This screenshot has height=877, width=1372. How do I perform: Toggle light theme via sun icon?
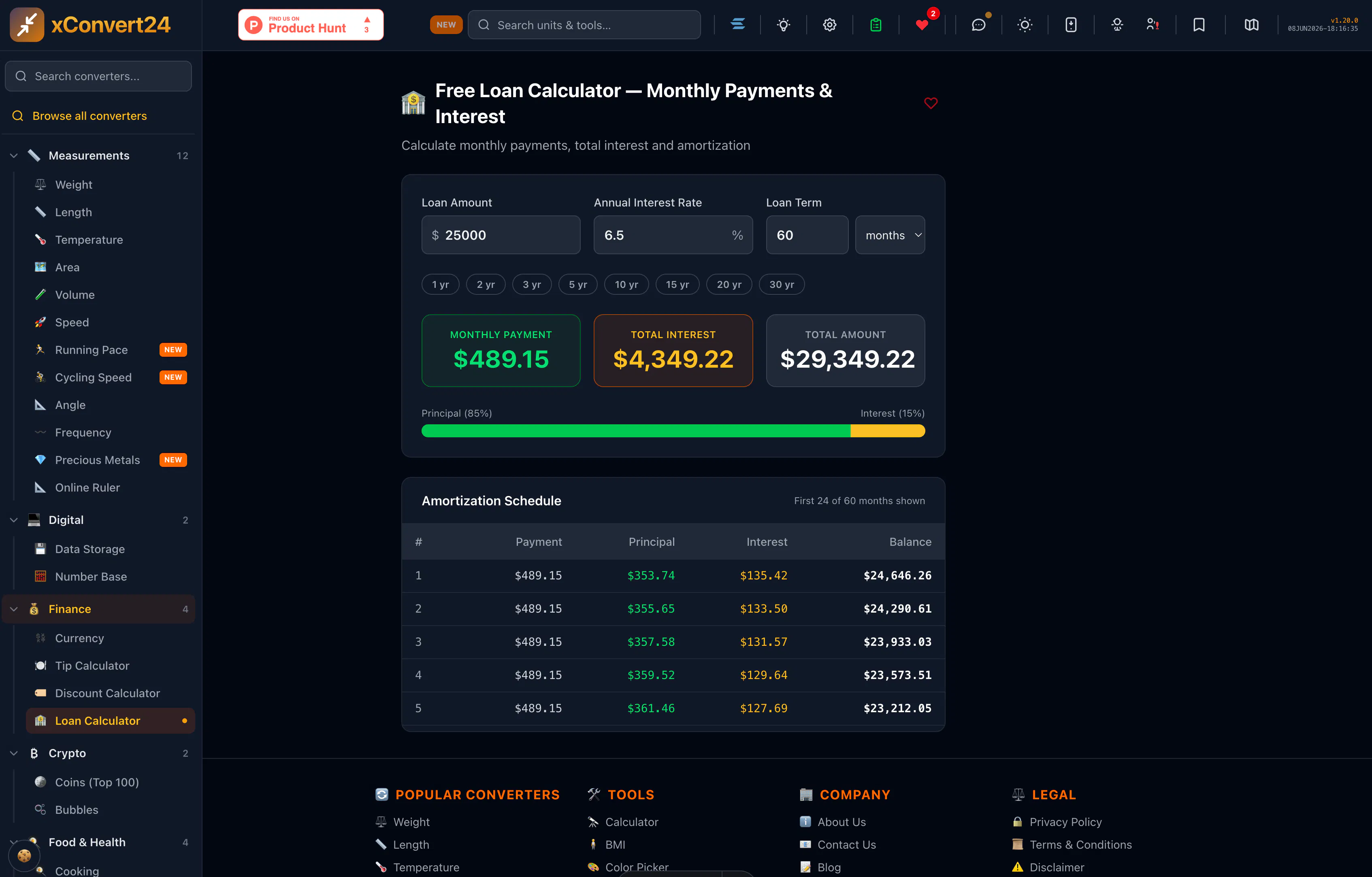click(1025, 25)
